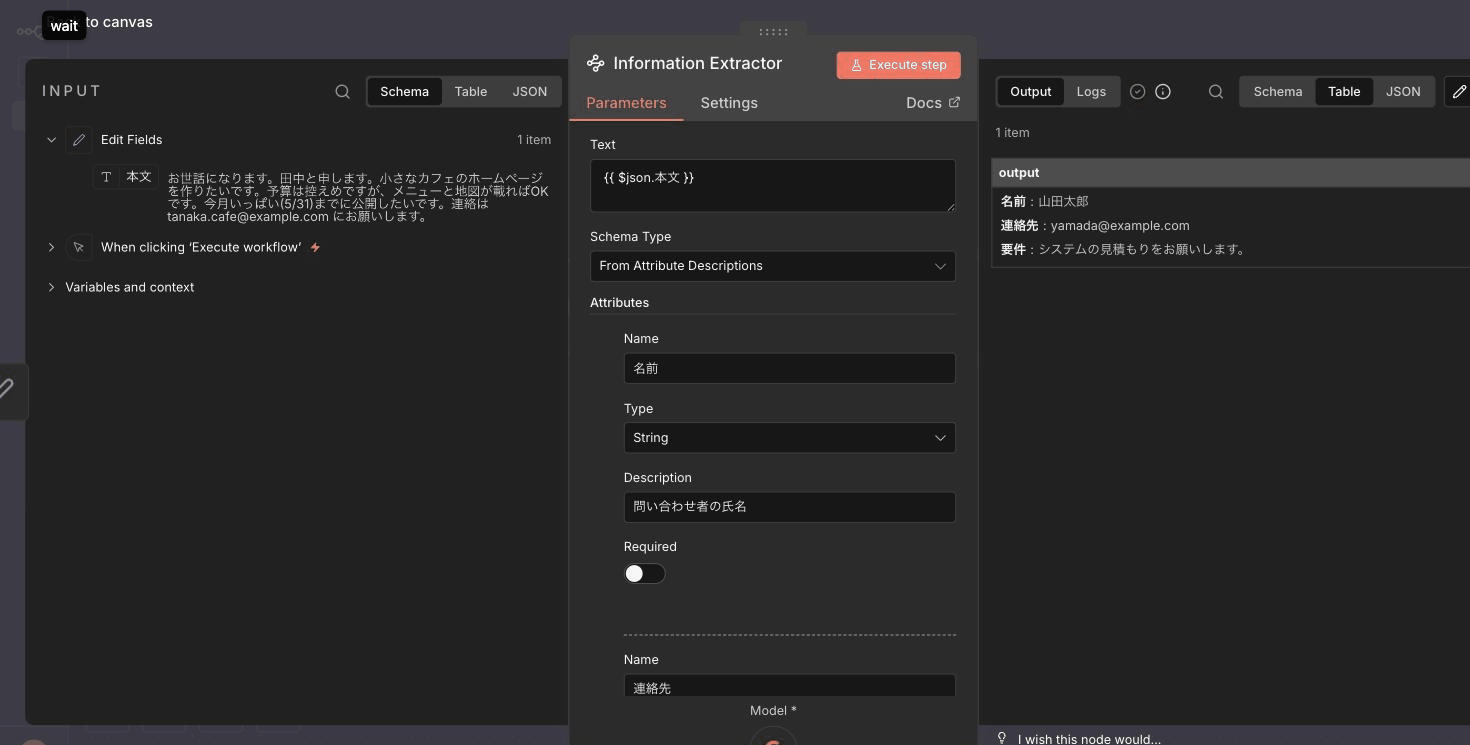Image resolution: width=1470 pixels, height=745 pixels.
Task: Click the 本文 field label pill
Action: [126, 177]
